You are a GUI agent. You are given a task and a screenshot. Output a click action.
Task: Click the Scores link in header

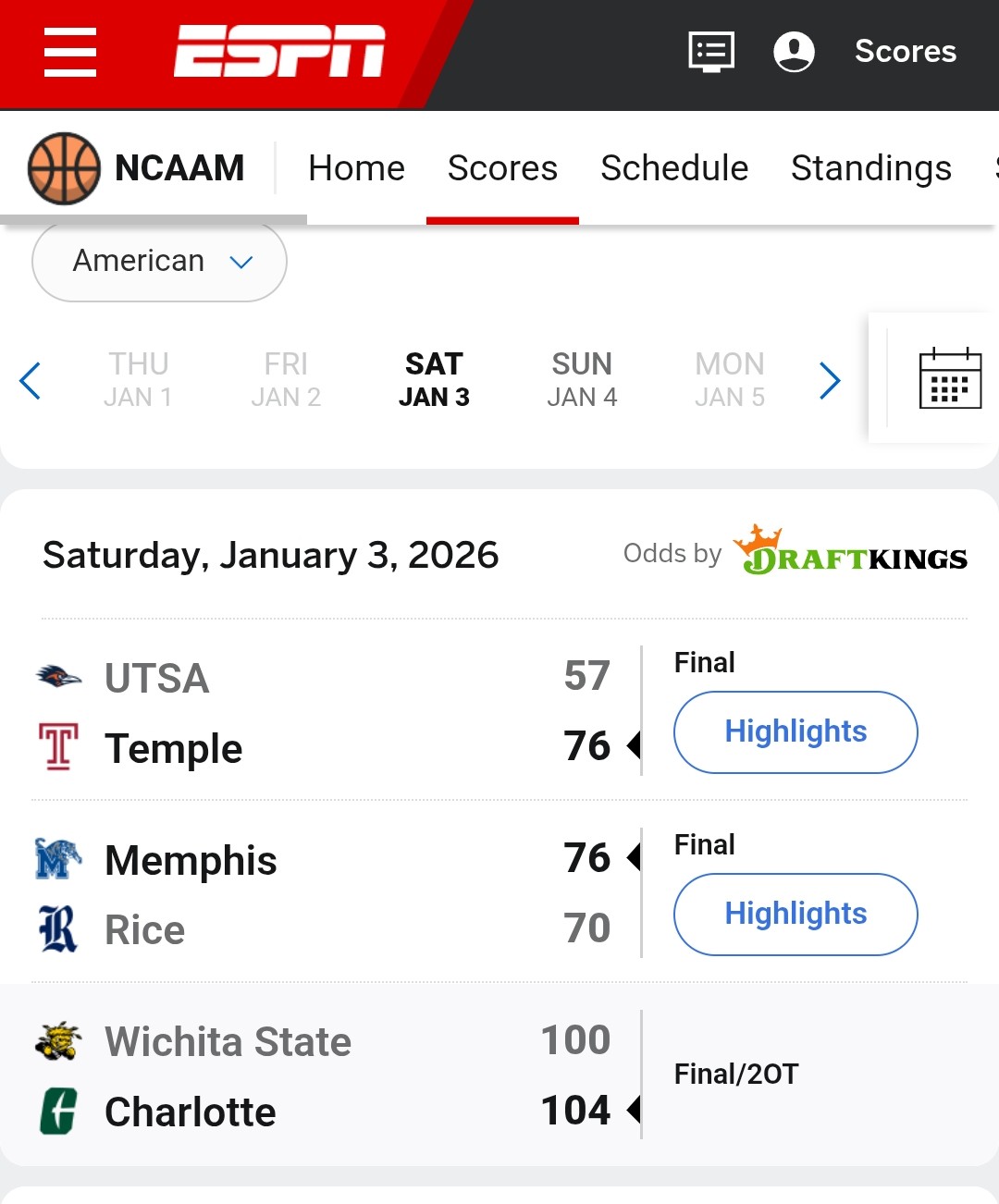905,52
